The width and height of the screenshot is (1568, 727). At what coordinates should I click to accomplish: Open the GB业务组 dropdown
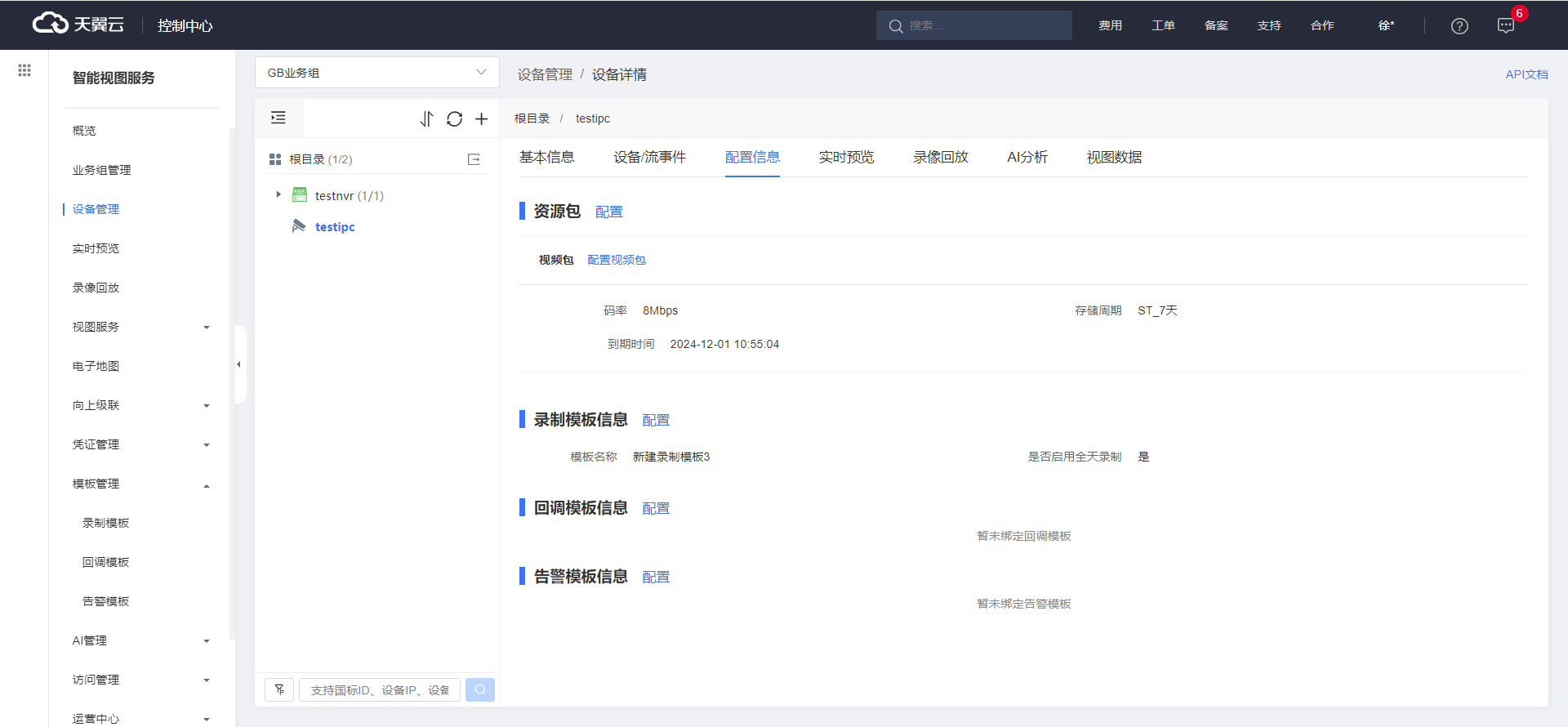[x=376, y=73]
